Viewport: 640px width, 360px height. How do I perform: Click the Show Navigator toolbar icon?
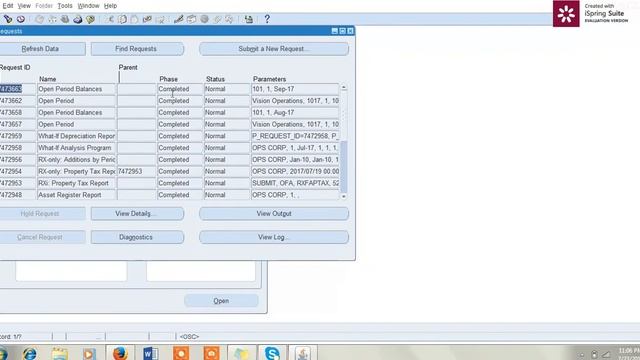pos(21,19)
